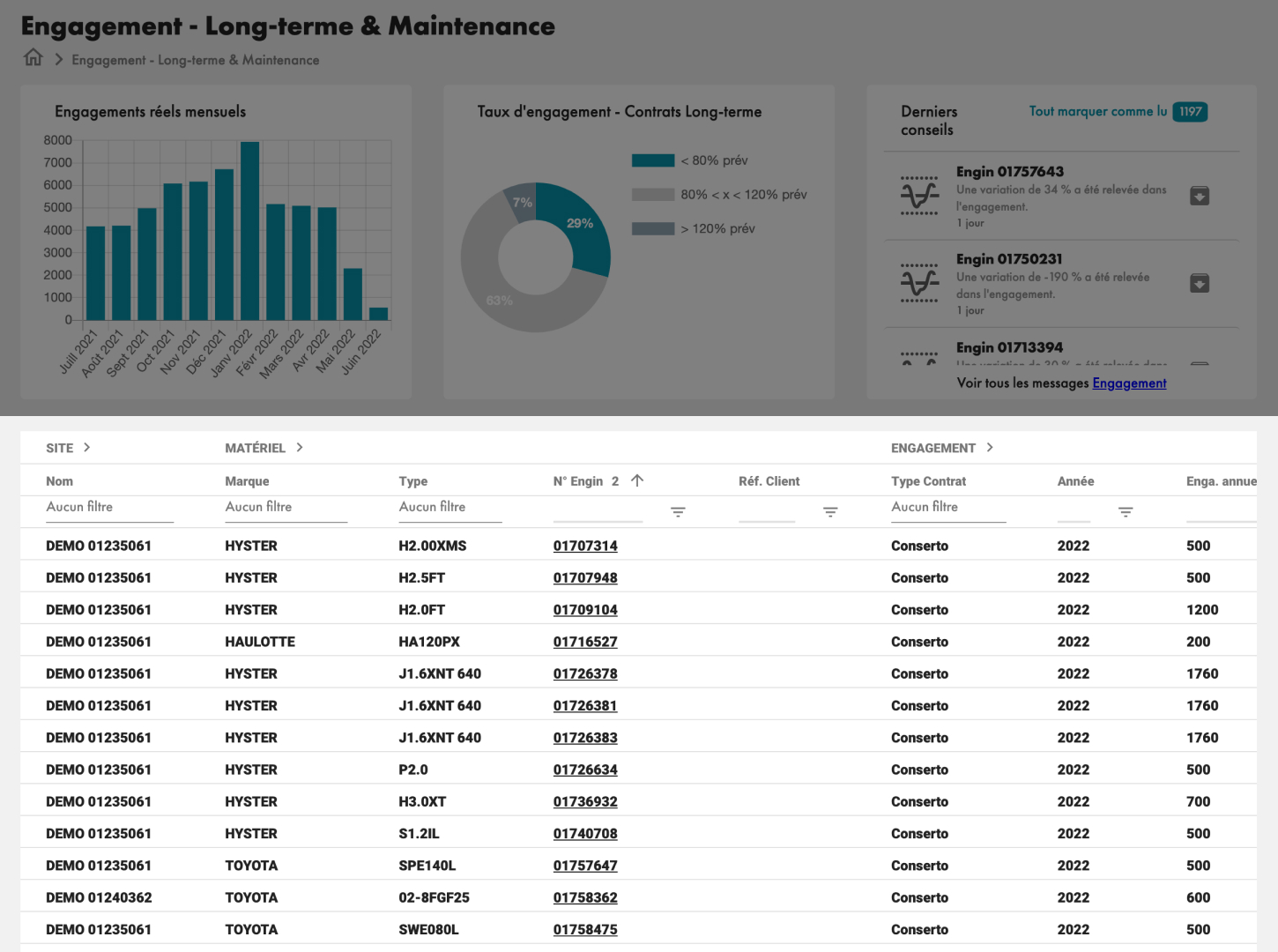Image resolution: width=1278 pixels, height=952 pixels.
Task: Open the Type Contrat filter dropdown
Action: 948,508
